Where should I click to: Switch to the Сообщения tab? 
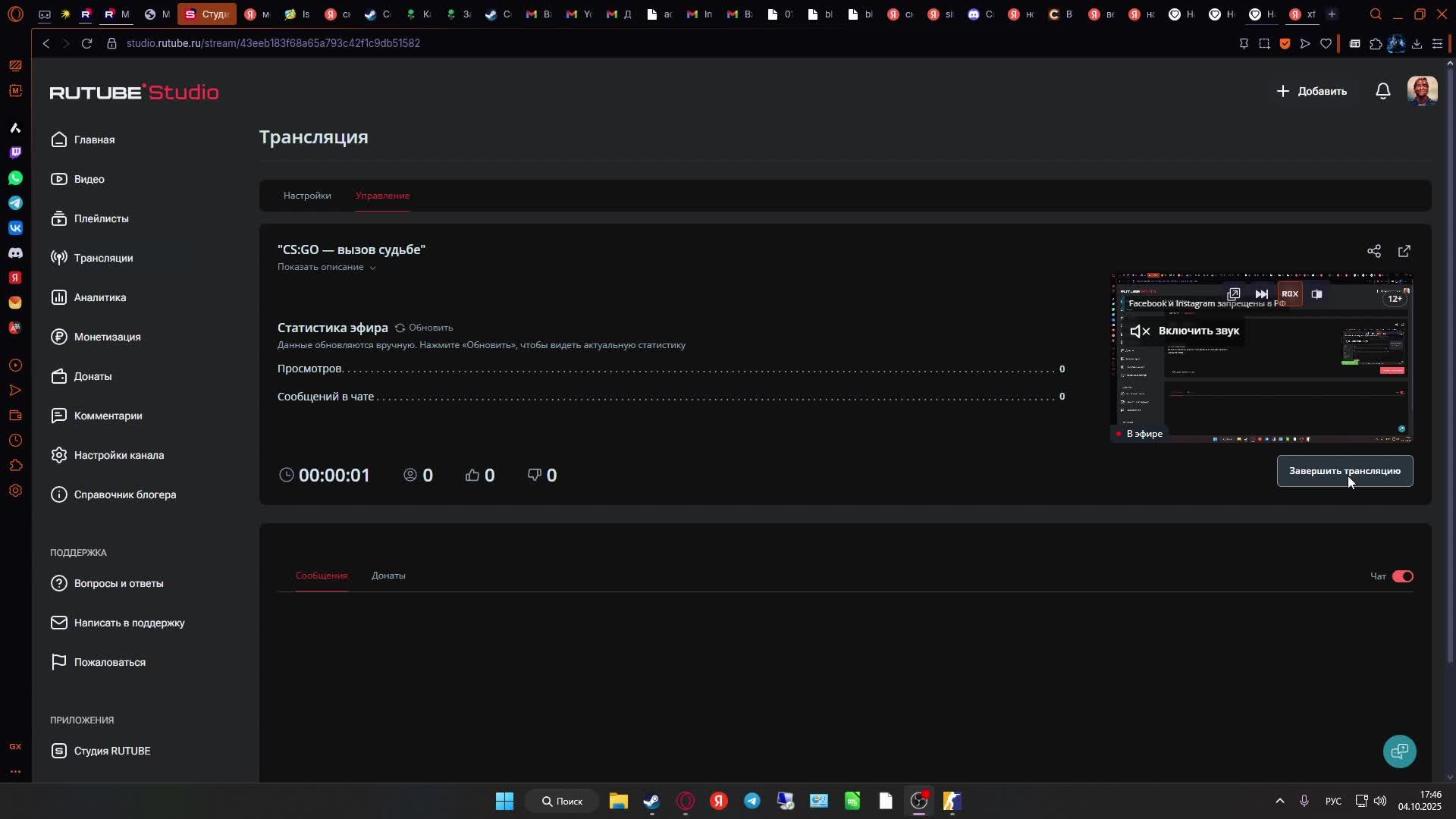pyautogui.click(x=322, y=576)
